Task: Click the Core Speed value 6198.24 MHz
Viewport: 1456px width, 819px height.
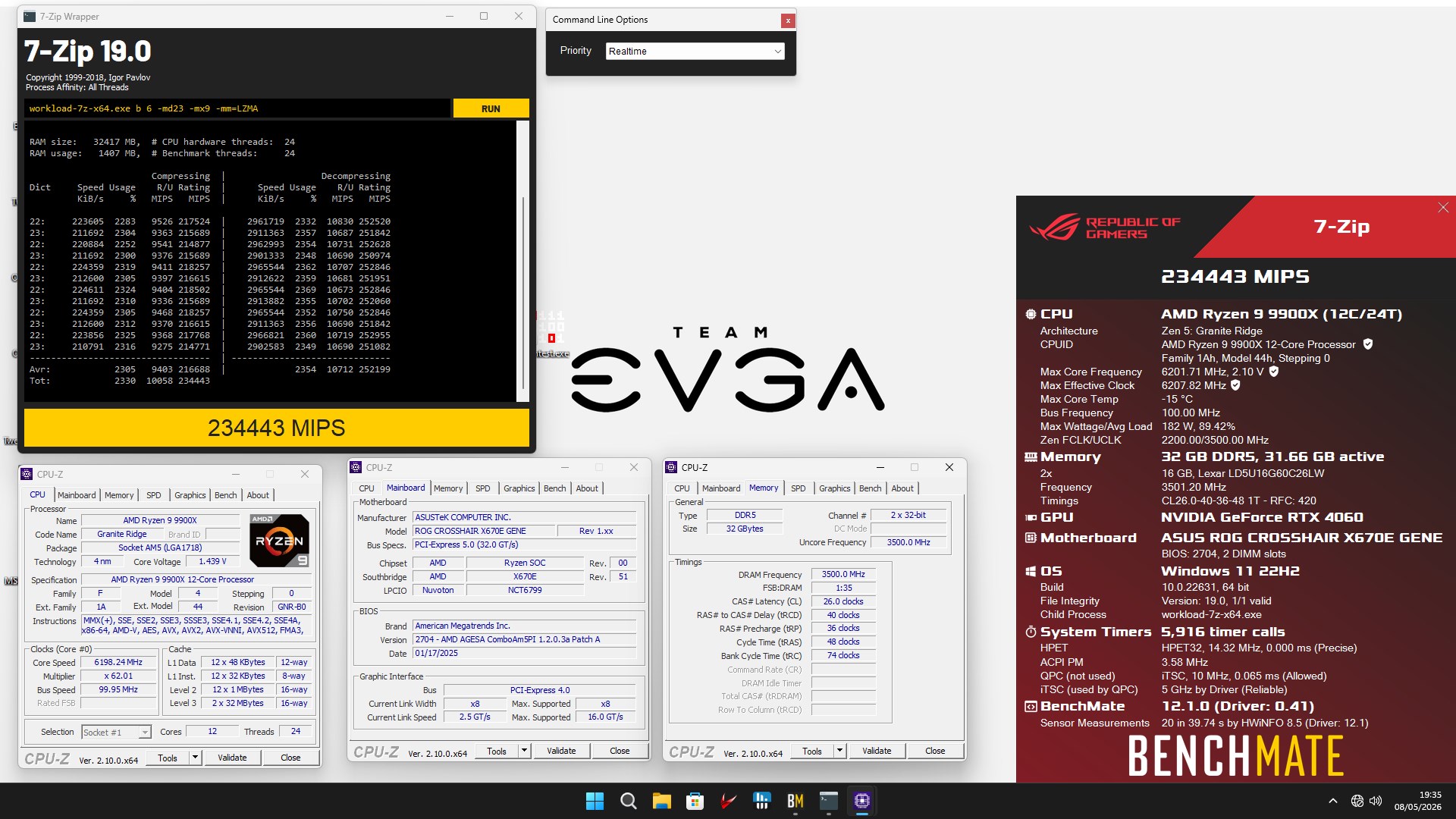Action: point(118,663)
